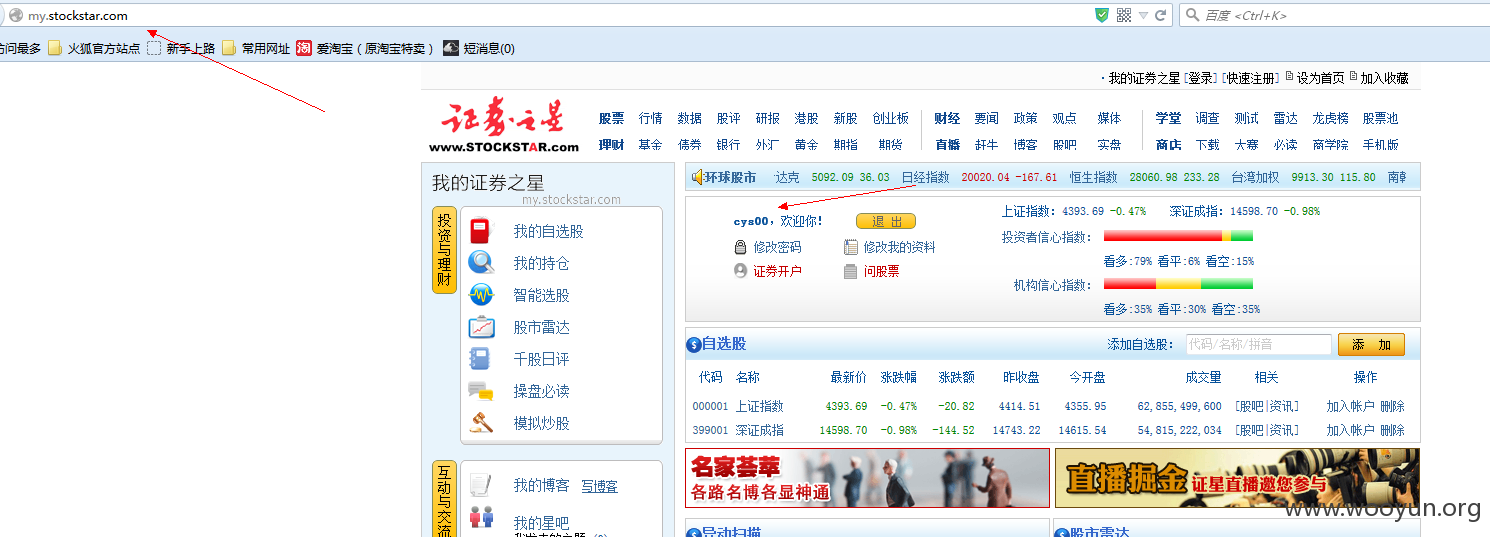Open the 写博客 link
The height and width of the screenshot is (537, 1490).
(x=600, y=486)
